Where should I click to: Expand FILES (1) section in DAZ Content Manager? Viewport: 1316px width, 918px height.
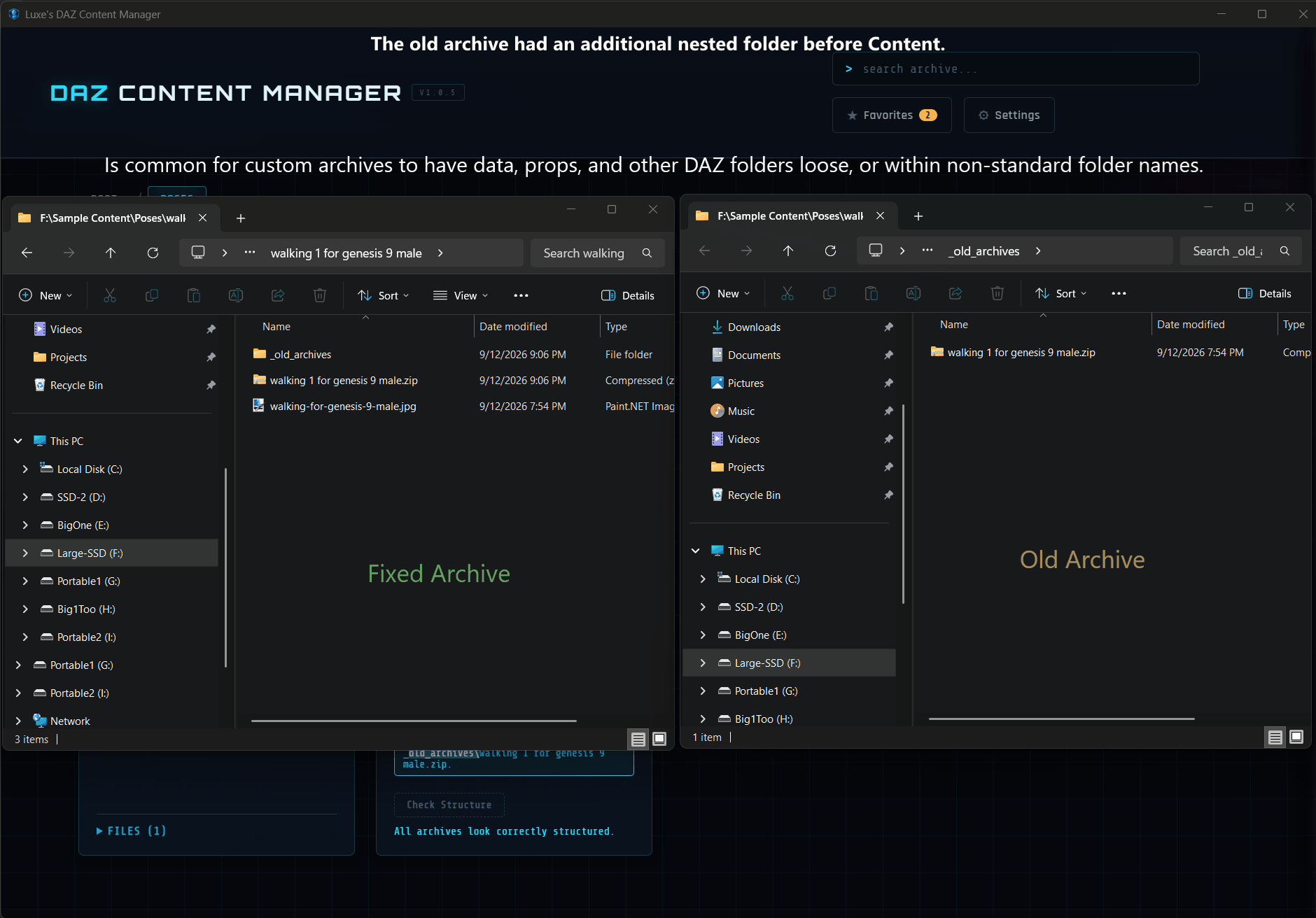point(131,831)
